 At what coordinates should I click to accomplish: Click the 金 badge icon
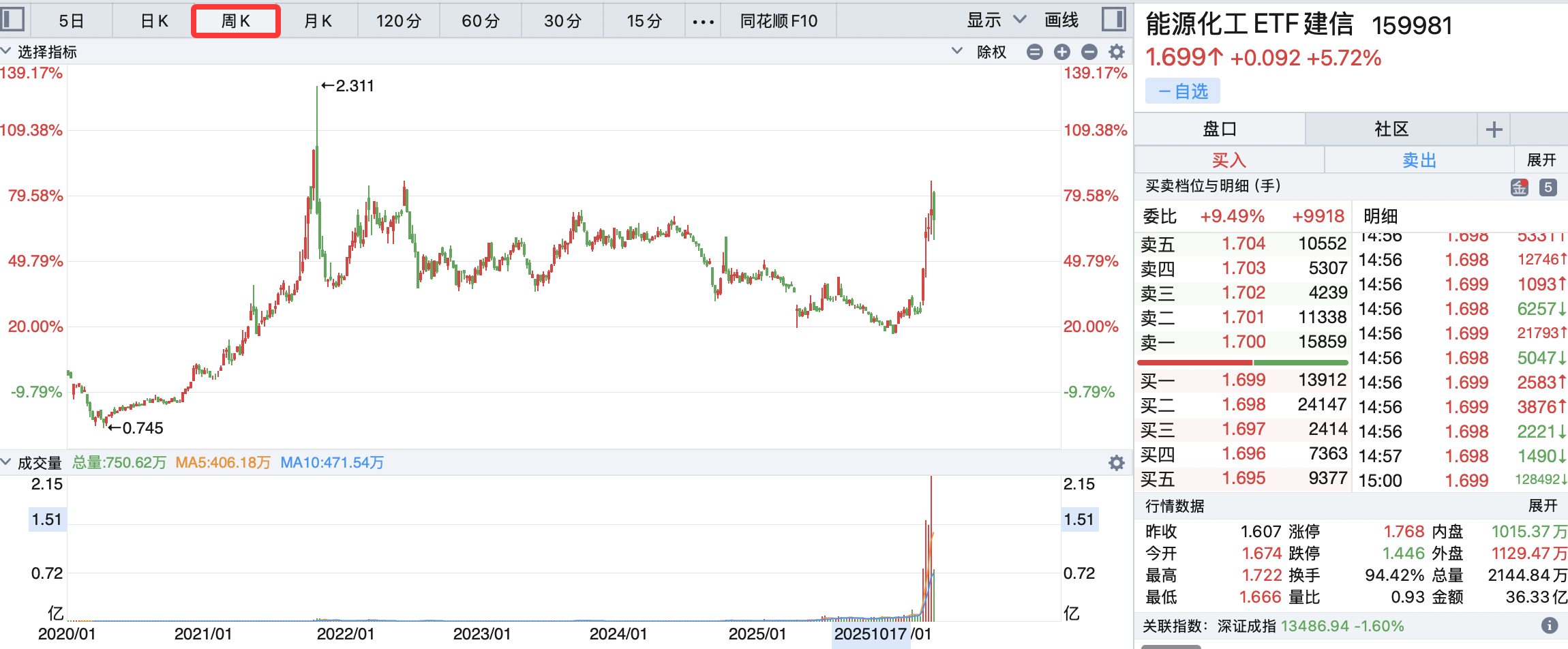[x=1519, y=187]
